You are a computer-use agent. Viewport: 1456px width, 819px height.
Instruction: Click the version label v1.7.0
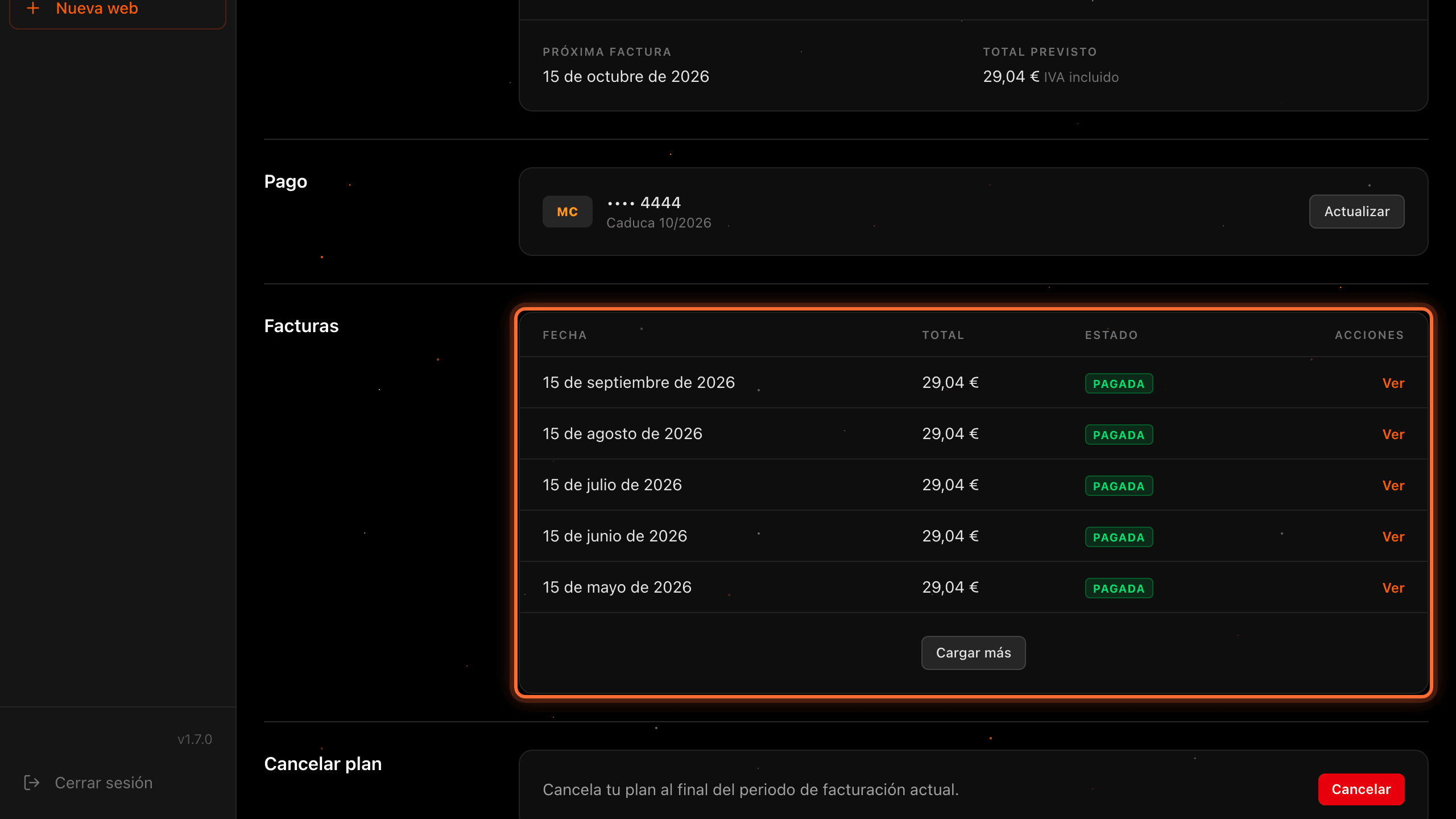click(195, 739)
